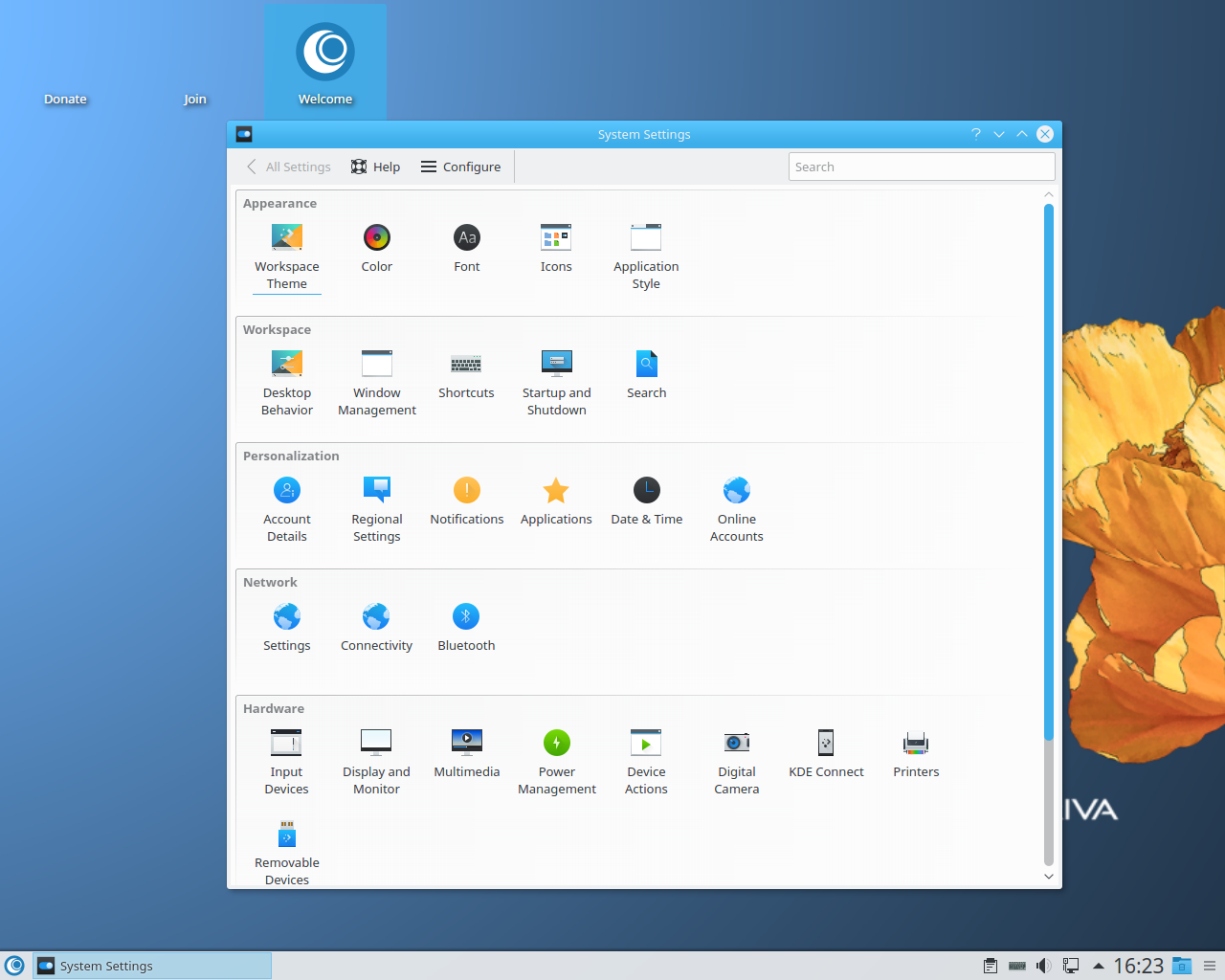Screen dimensions: 1225x980
Task: Open the Notifications settings
Action: [x=467, y=501]
